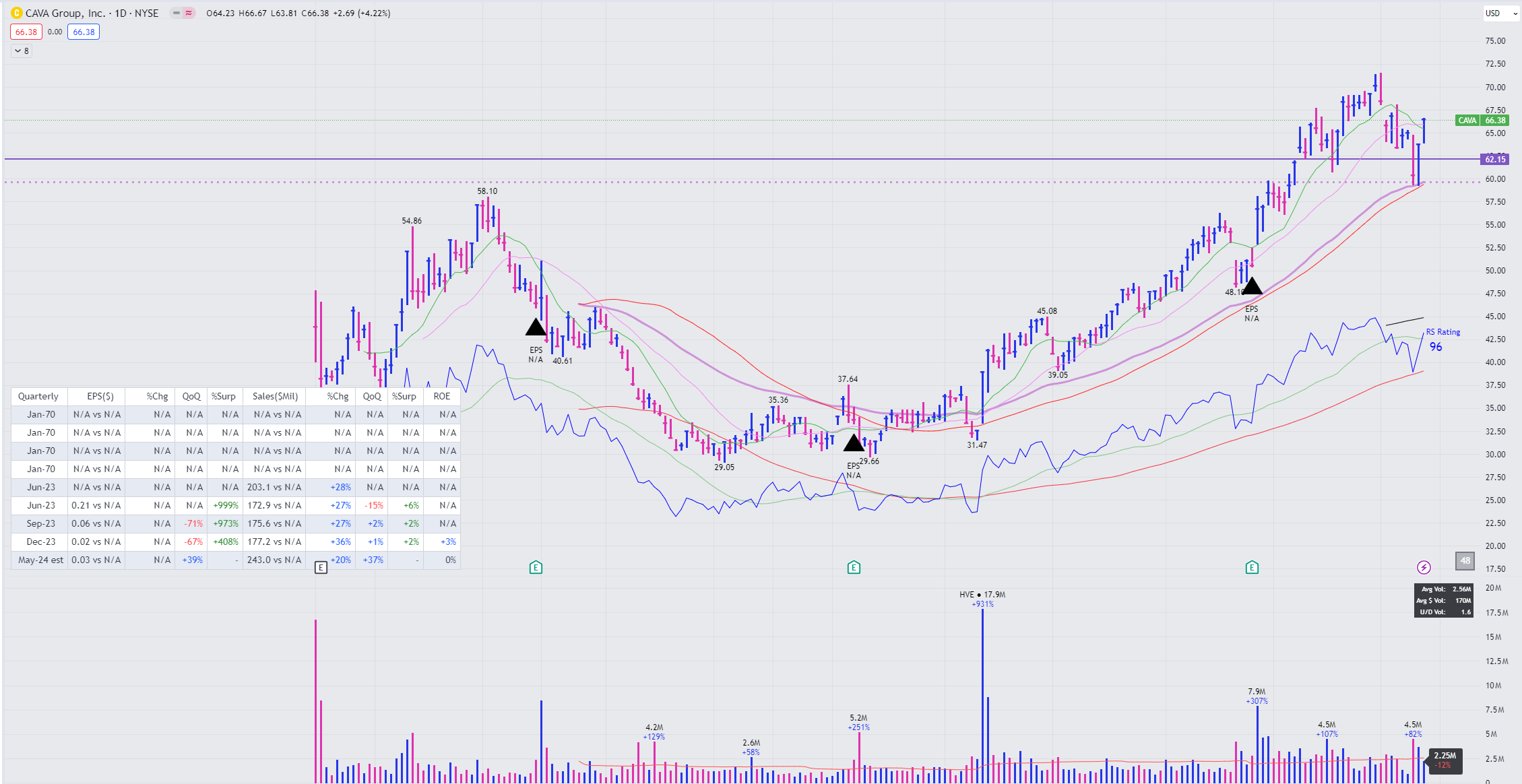Click the Sales($Mil) column header
The image size is (1522, 784).
275,396
